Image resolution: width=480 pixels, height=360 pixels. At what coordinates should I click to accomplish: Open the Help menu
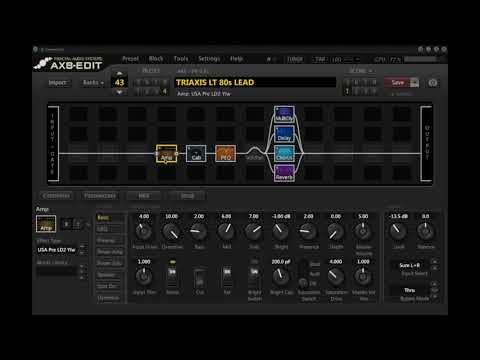pyautogui.click(x=236, y=59)
